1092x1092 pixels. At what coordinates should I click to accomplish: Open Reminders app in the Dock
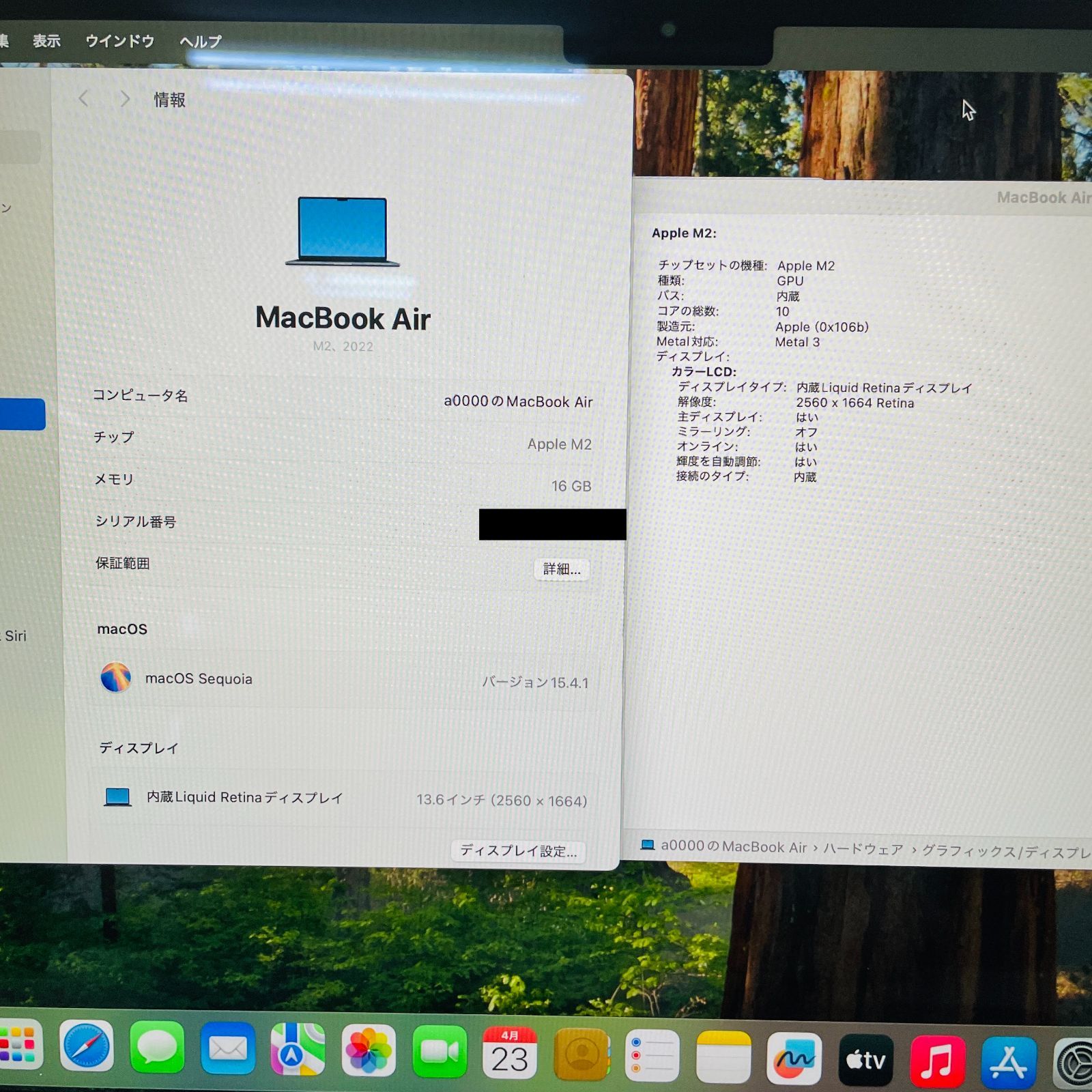click(x=652, y=1056)
